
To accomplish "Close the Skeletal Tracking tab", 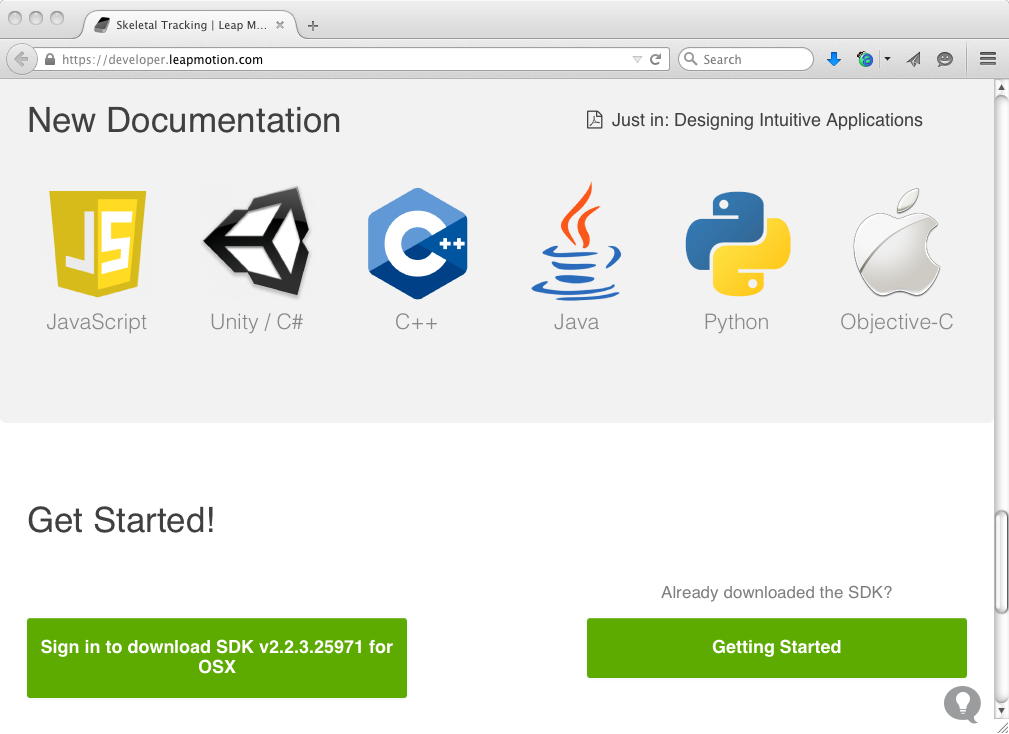I will coord(280,25).
